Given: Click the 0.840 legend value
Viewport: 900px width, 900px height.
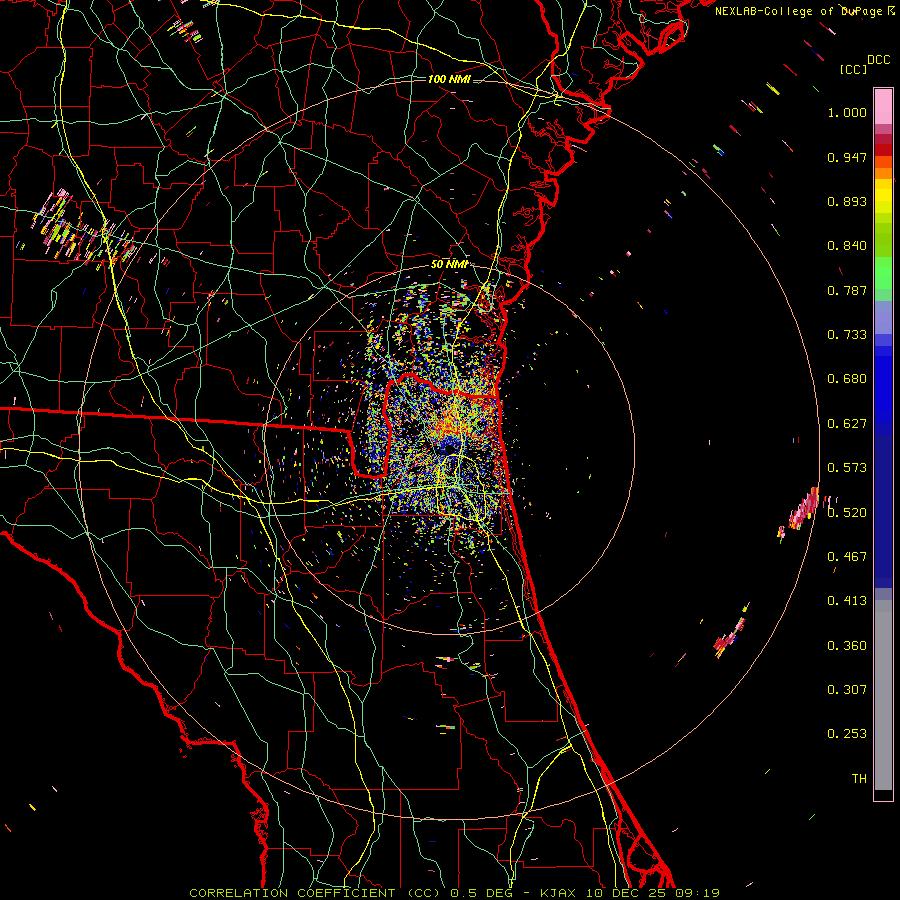Looking at the screenshot, I should (x=847, y=246).
